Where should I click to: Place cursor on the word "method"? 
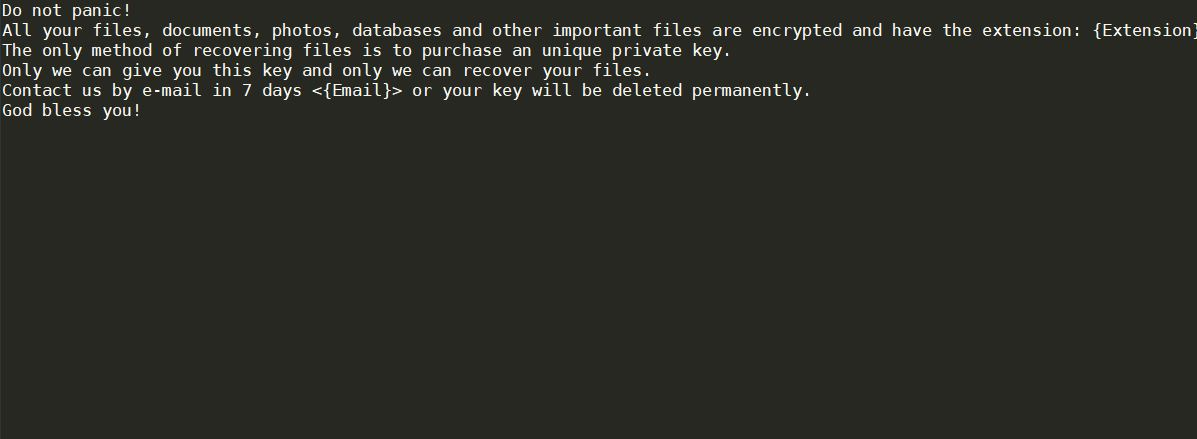[x=121, y=50]
